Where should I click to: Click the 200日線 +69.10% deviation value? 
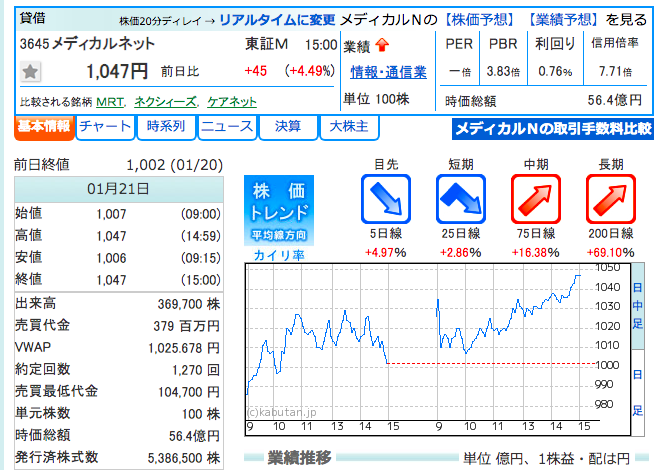pos(610,253)
